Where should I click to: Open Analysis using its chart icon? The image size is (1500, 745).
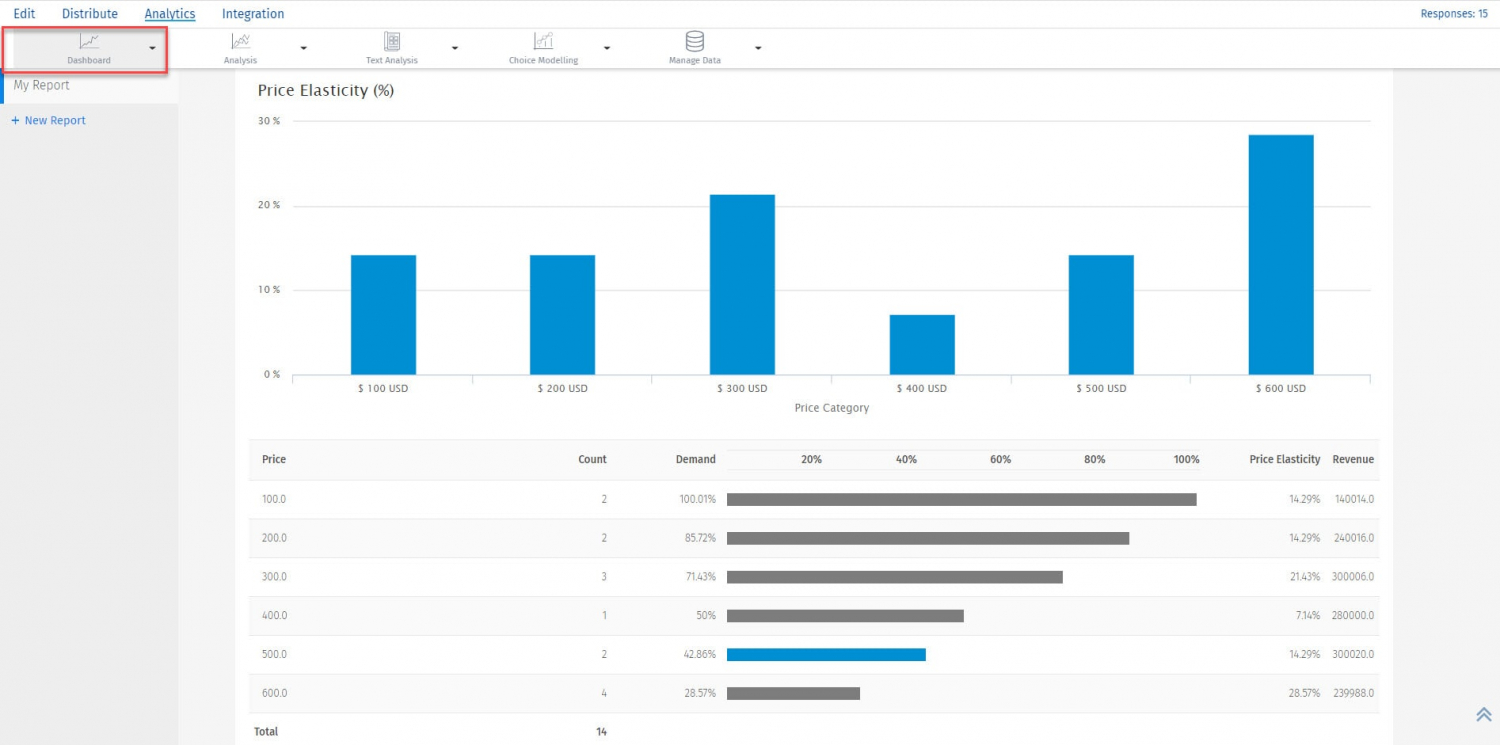pyautogui.click(x=240, y=43)
